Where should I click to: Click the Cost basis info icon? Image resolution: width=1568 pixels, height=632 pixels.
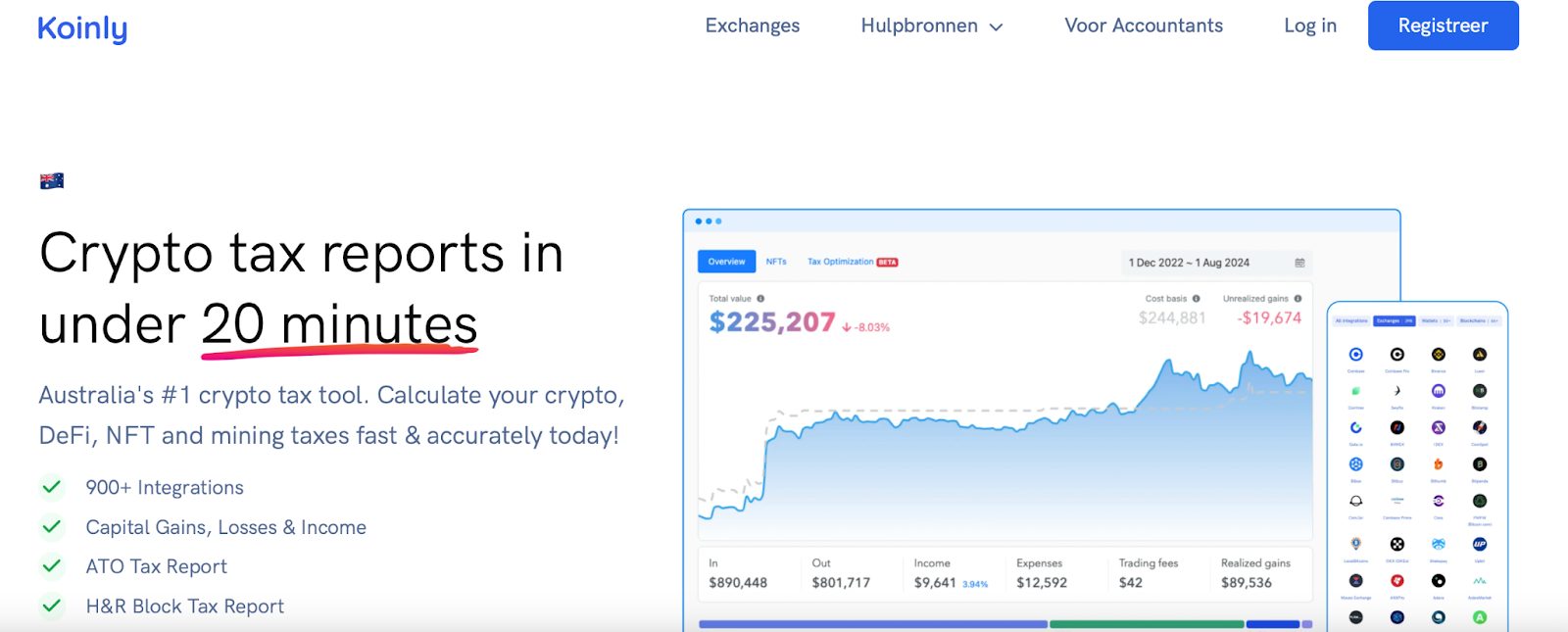pos(1196,299)
